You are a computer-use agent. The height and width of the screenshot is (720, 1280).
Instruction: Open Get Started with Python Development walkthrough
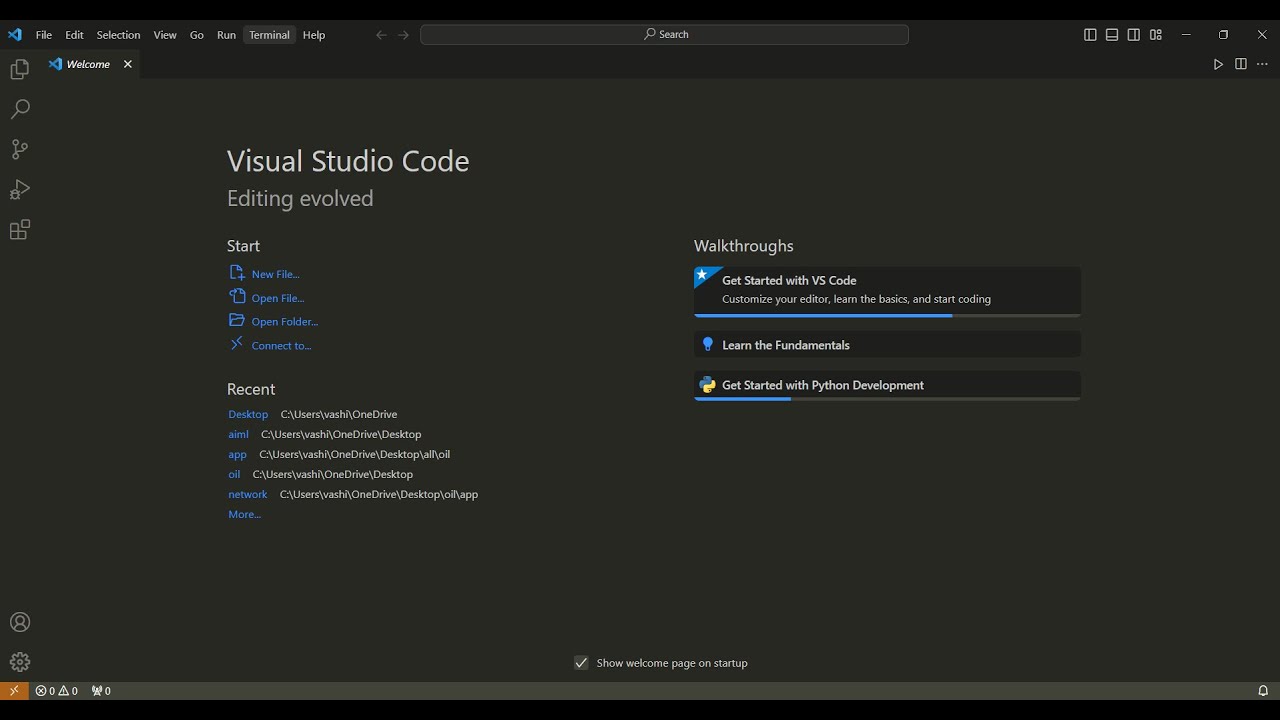(x=887, y=386)
